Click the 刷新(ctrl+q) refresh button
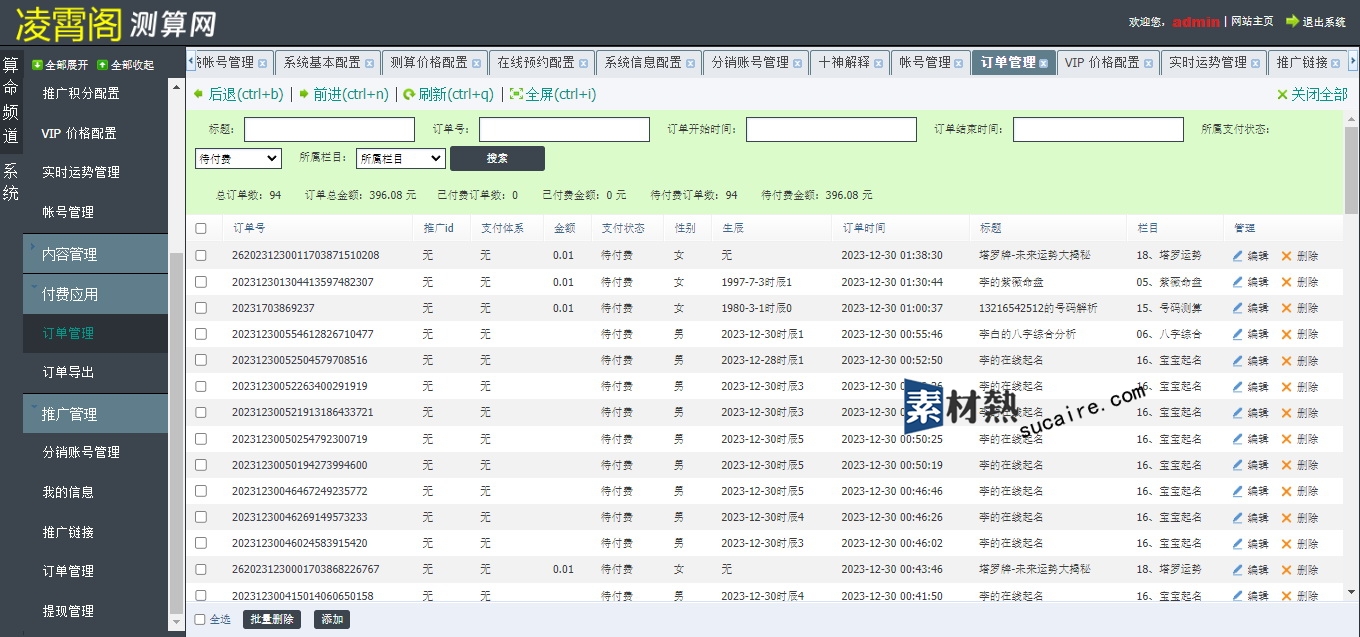The width and height of the screenshot is (1360, 637). tap(448, 95)
